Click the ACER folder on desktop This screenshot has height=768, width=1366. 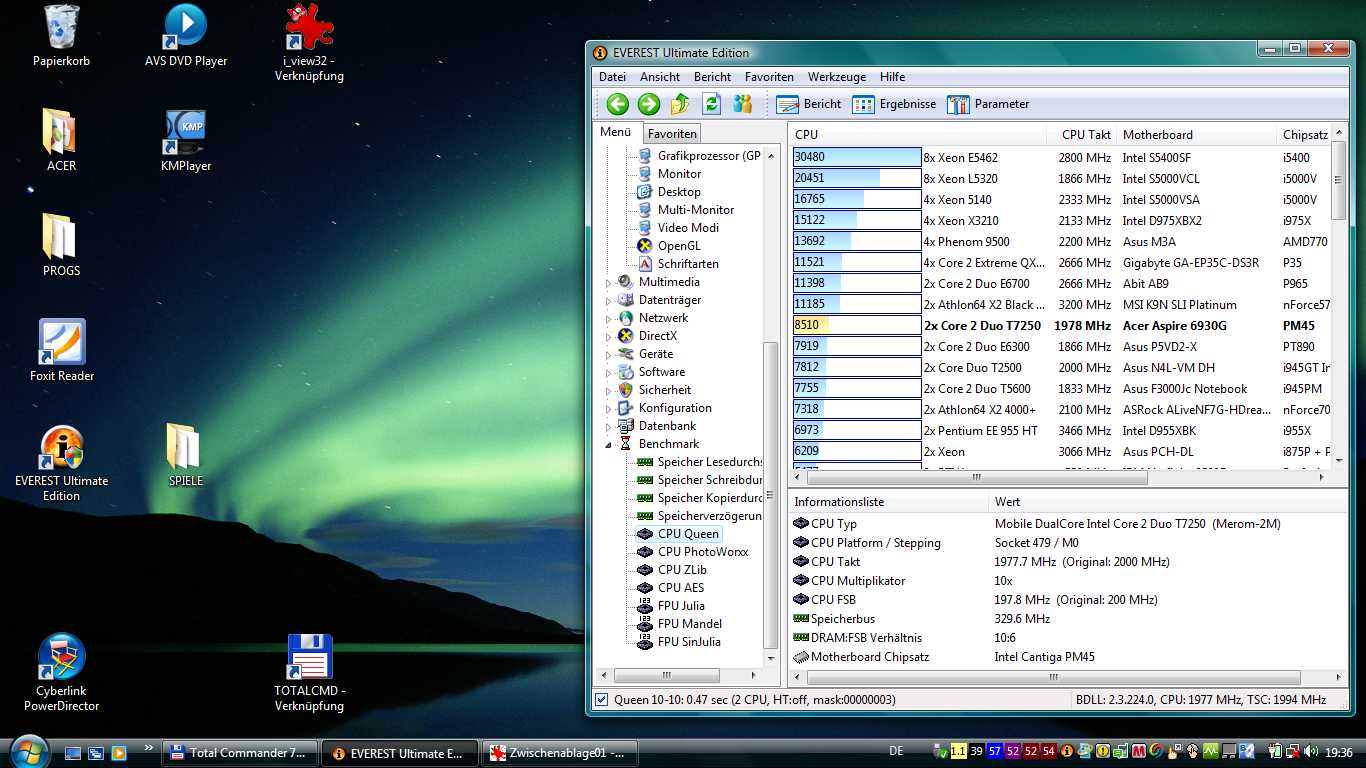(61, 140)
